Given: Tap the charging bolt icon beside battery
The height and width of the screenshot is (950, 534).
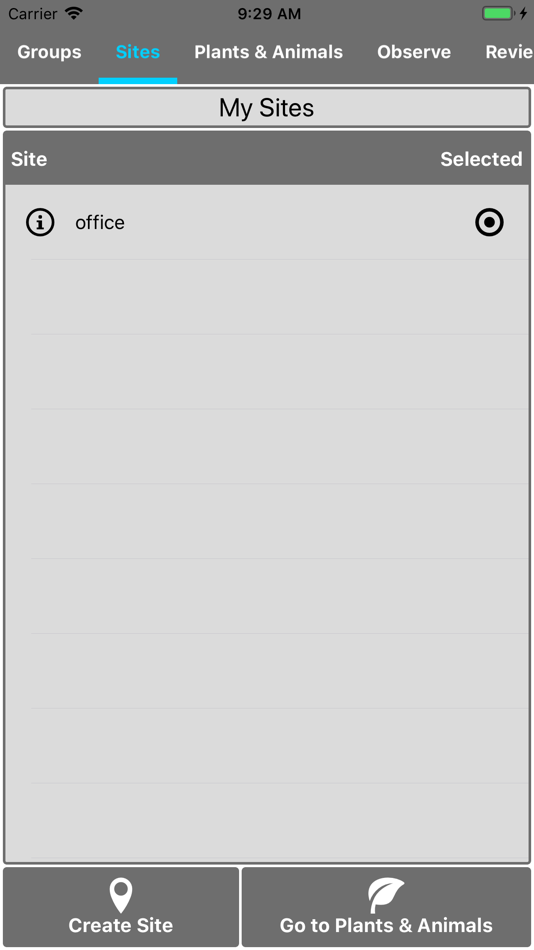Looking at the screenshot, I should click(523, 13).
